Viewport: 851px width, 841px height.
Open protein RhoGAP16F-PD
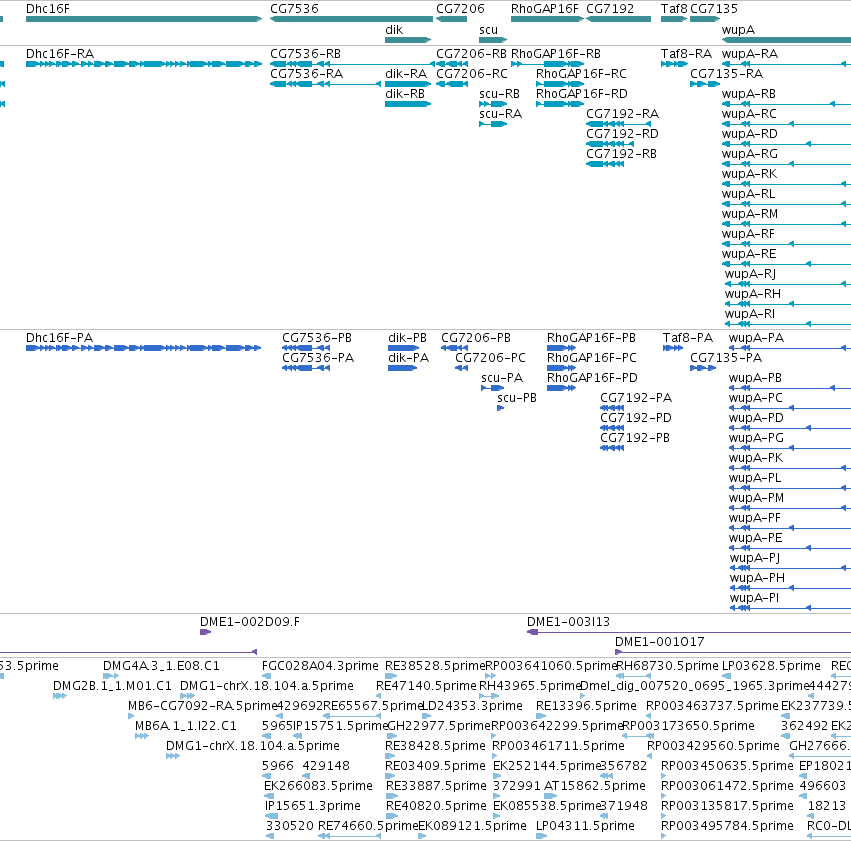(x=561, y=388)
